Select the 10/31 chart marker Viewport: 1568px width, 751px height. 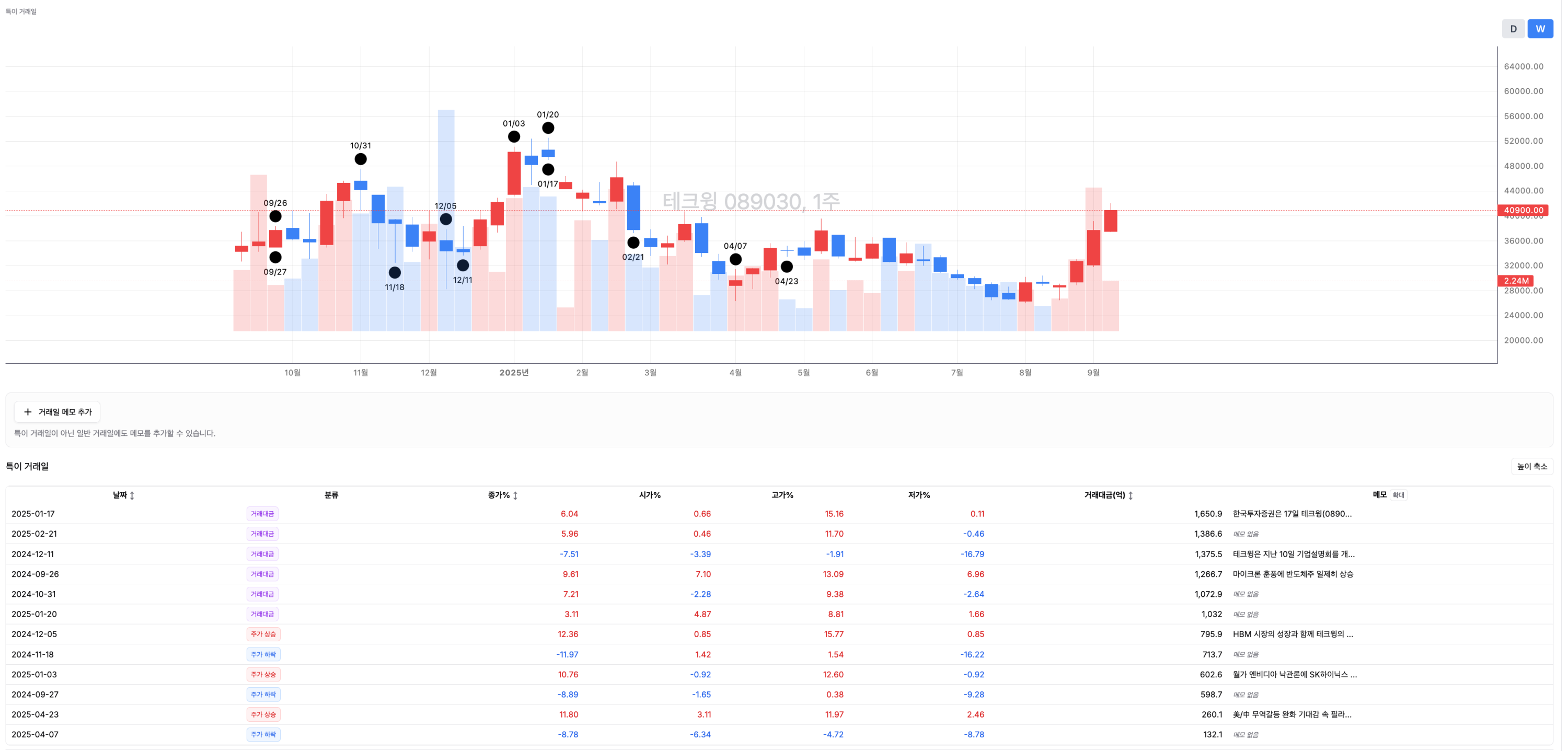click(360, 159)
